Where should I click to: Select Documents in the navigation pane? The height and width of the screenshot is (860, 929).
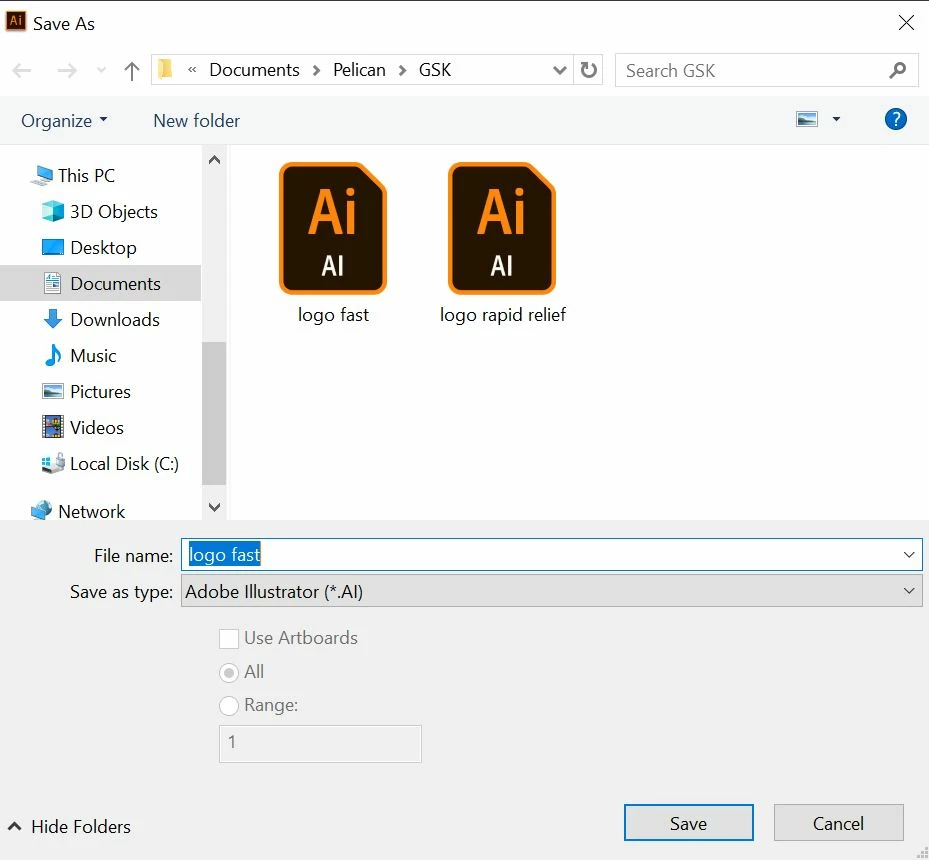(x=101, y=283)
